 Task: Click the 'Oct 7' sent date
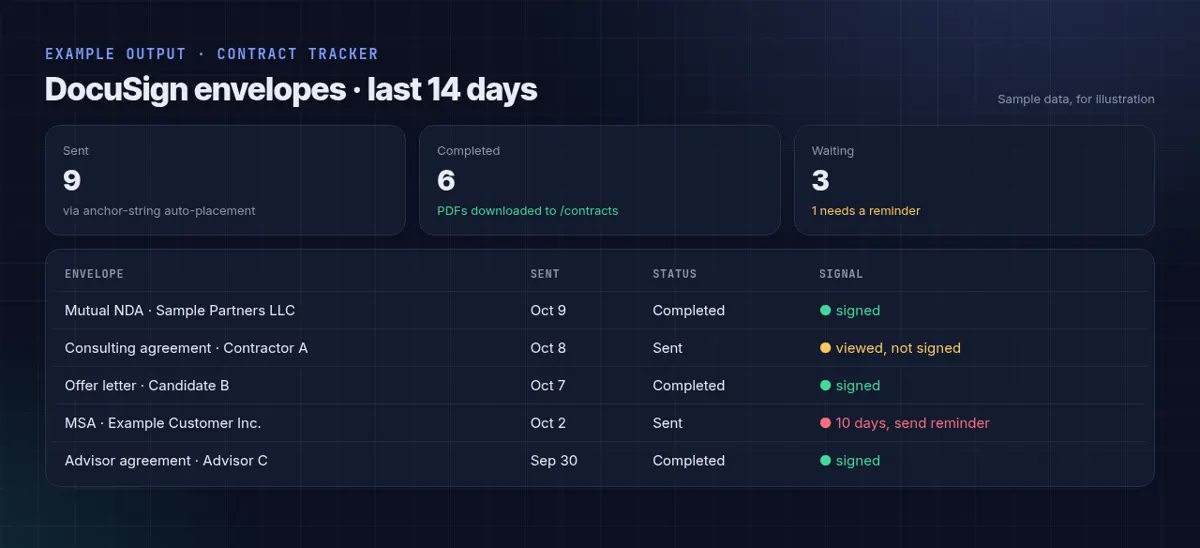pyautogui.click(x=548, y=385)
